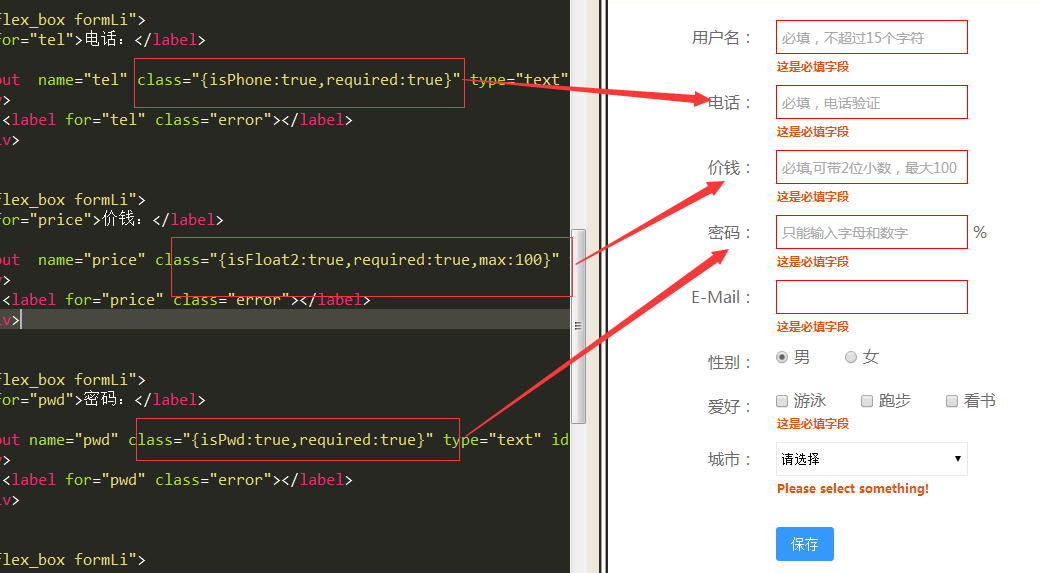Screen dimensions: 1040x573
Task: Click the error message under 爱好 checkboxes
Action: [812, 424]
